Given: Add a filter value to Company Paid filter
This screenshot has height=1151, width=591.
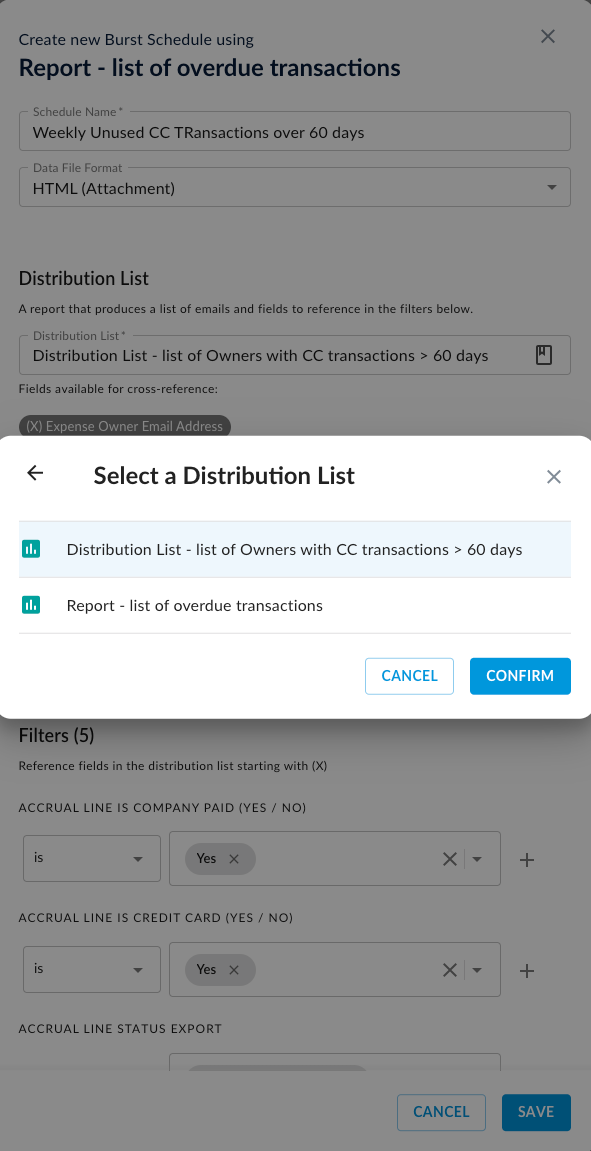Looking at the screenshot, I should pos(527,858).
